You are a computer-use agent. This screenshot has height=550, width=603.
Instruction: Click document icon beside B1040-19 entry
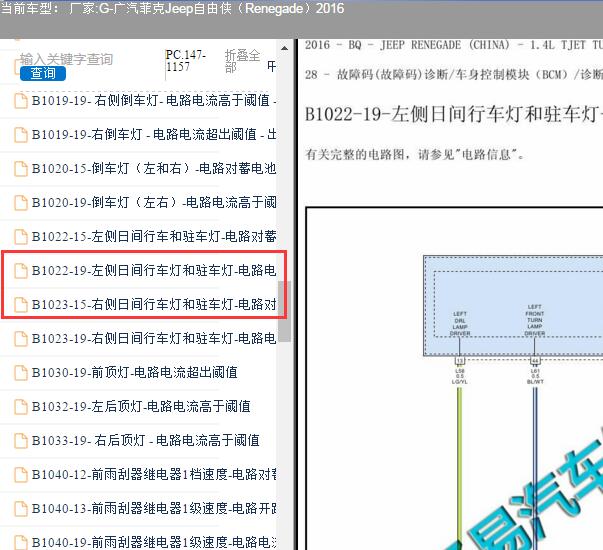coord(21,542)
